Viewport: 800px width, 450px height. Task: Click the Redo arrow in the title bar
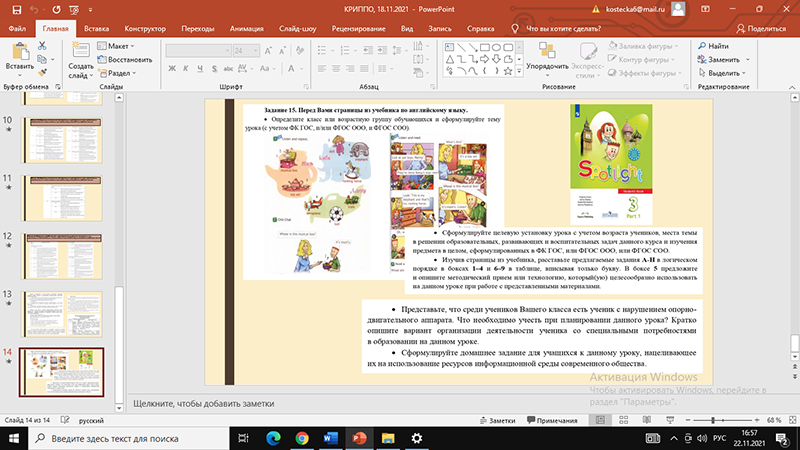click(x=56, y=10)
